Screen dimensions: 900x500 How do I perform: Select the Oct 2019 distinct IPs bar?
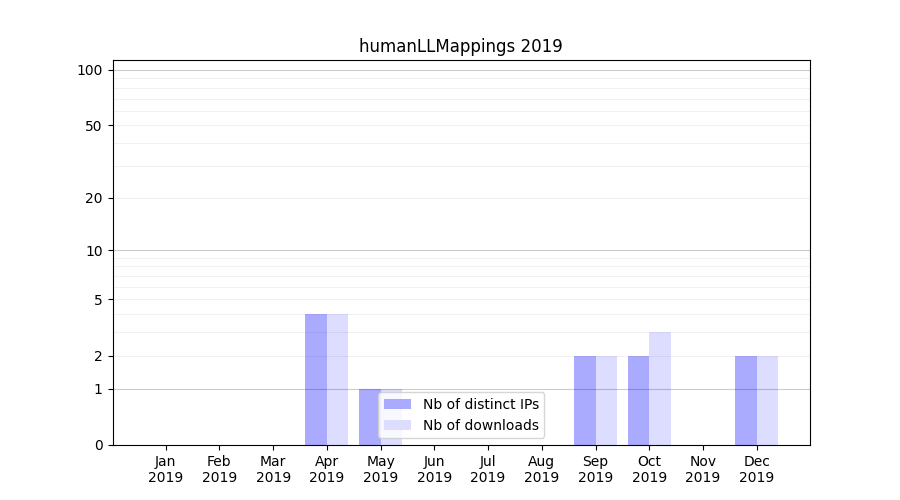[x=638, y=400]
